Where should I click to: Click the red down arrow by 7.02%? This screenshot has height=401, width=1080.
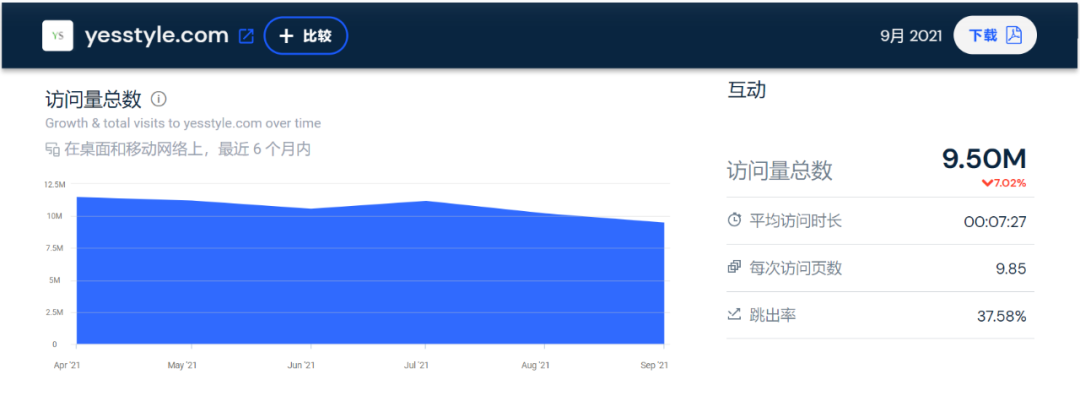(x=987, y=183)
